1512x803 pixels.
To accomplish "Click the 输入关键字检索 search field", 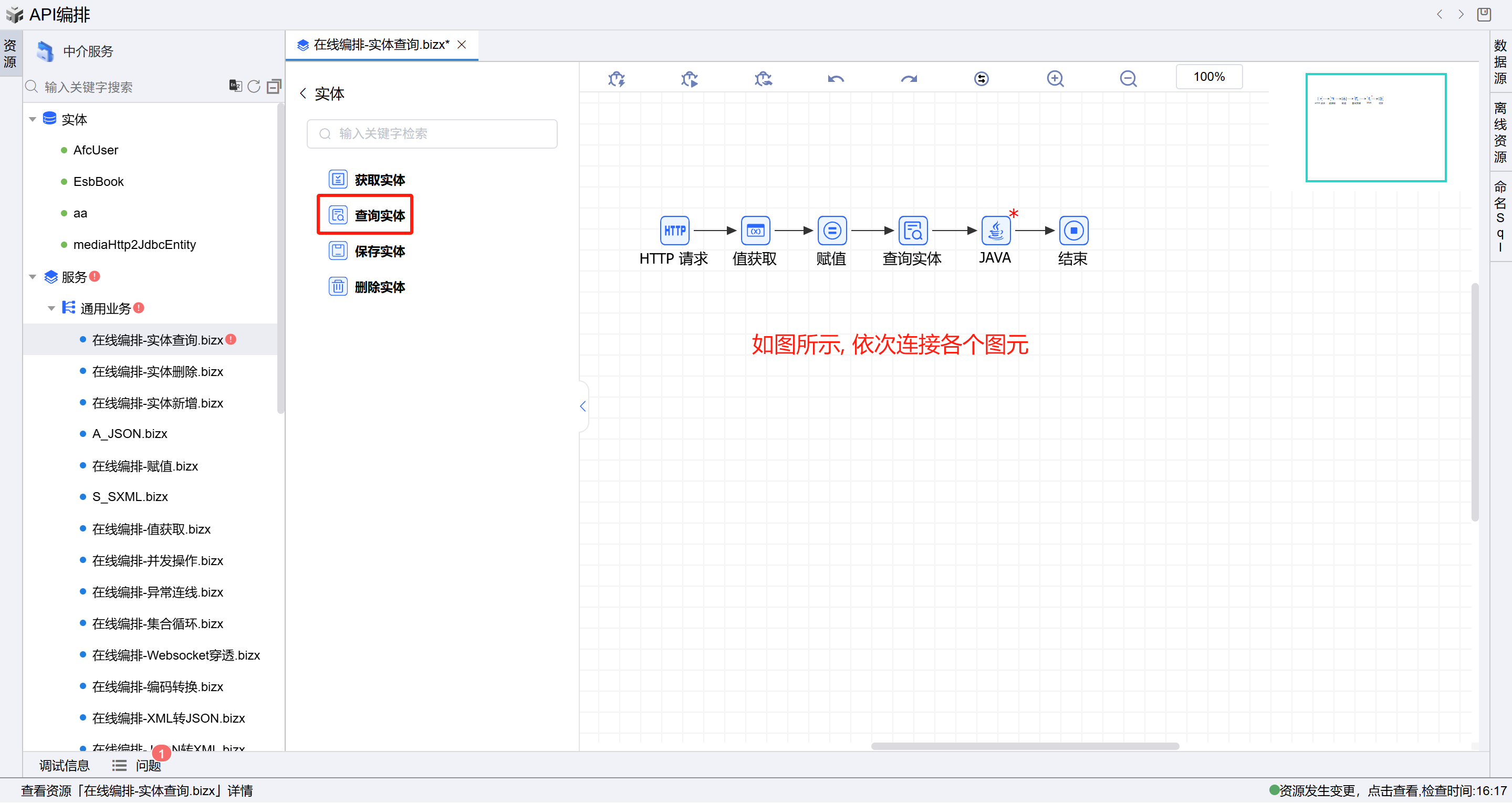I will pos(432,134).
